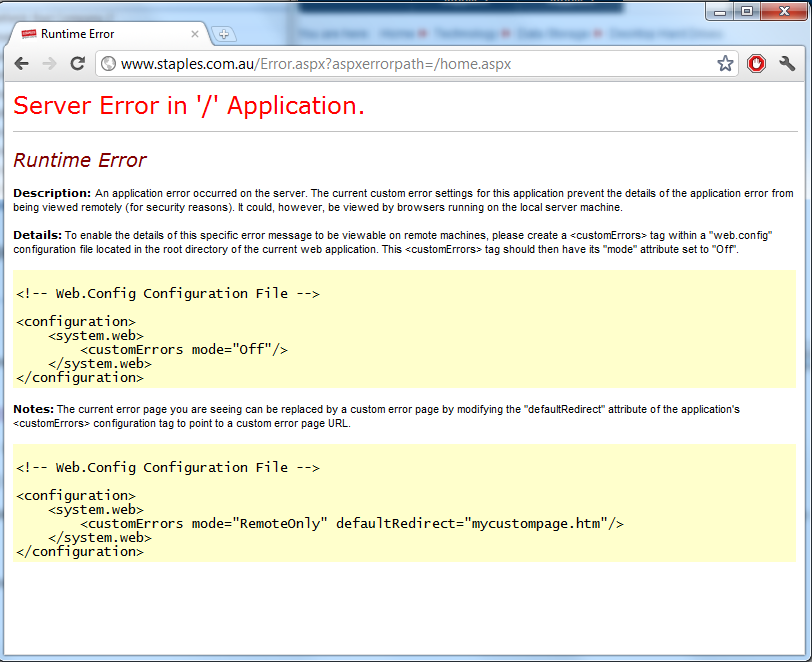The image size is (812, 662).
Task: Reload the Runtime Error page
Action: click(78, 64)
